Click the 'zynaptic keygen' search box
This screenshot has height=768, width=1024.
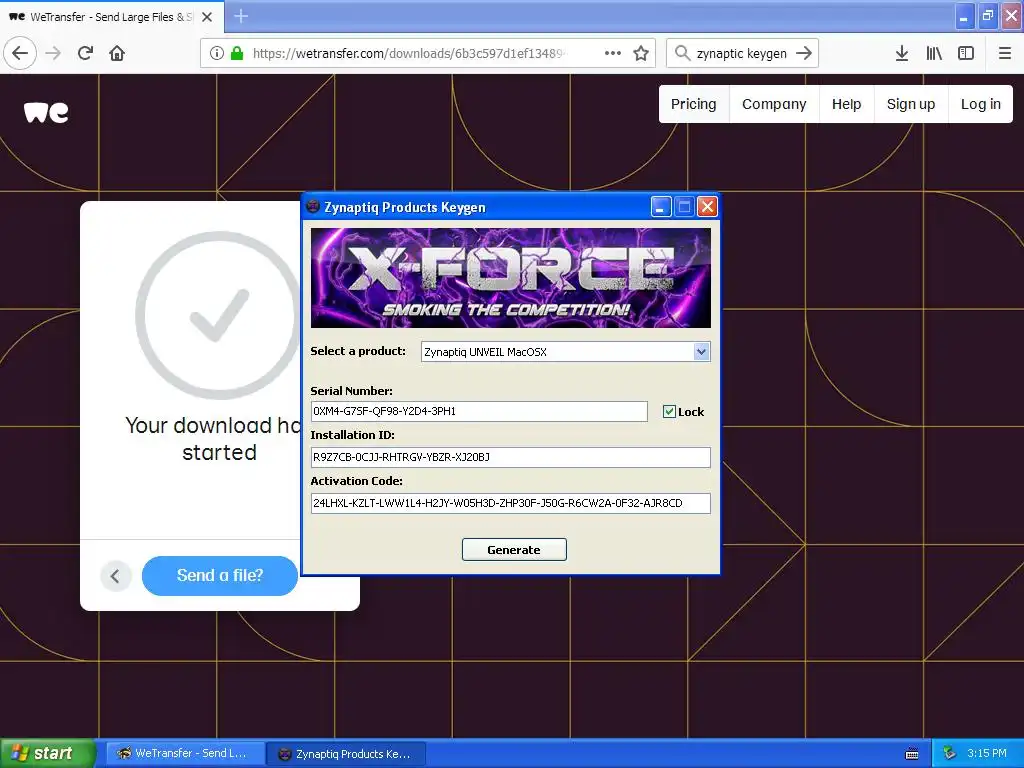742,53
